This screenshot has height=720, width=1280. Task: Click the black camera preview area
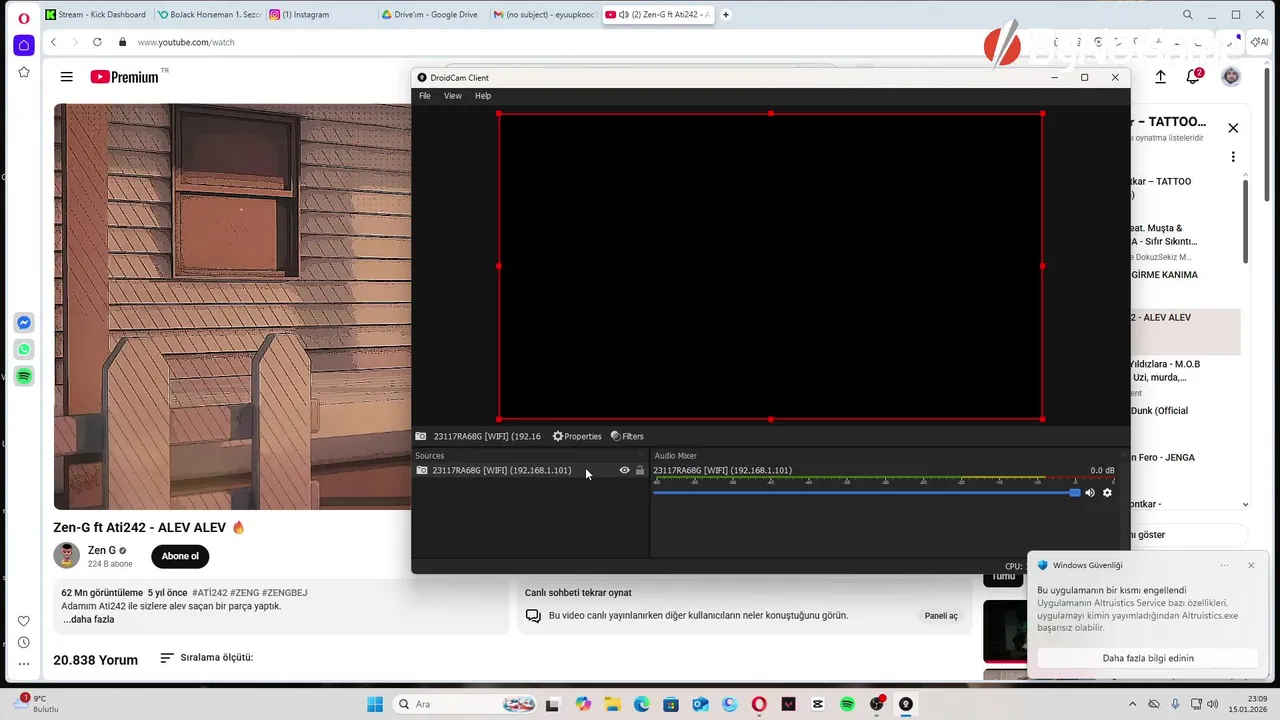tap(770, 266)
